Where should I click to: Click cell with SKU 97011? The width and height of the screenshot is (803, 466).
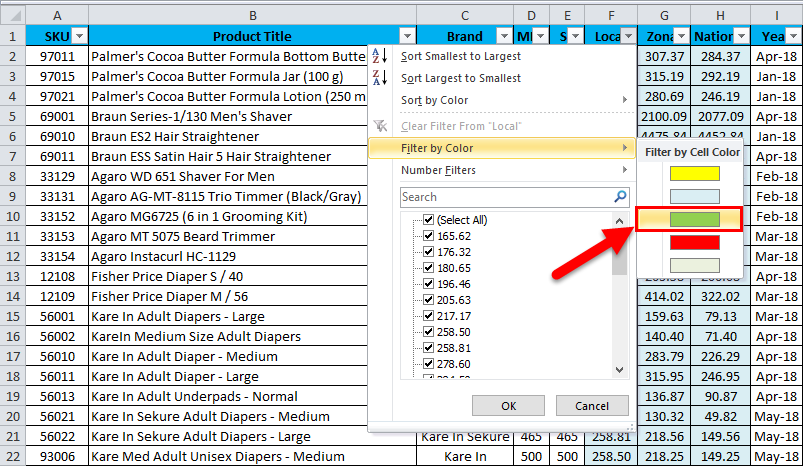point(57,56)
